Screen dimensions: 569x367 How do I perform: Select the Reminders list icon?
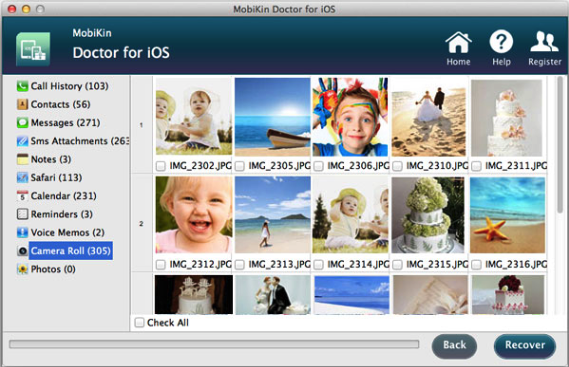coord(22,214)
